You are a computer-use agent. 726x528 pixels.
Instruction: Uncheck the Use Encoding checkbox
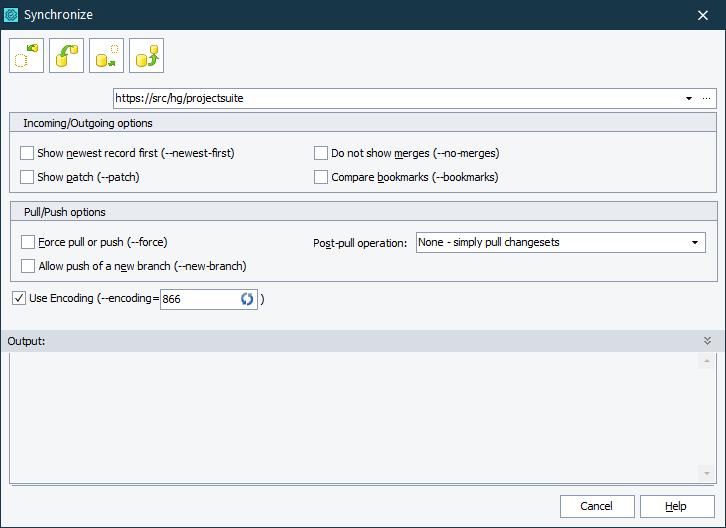tap(19, 298)
